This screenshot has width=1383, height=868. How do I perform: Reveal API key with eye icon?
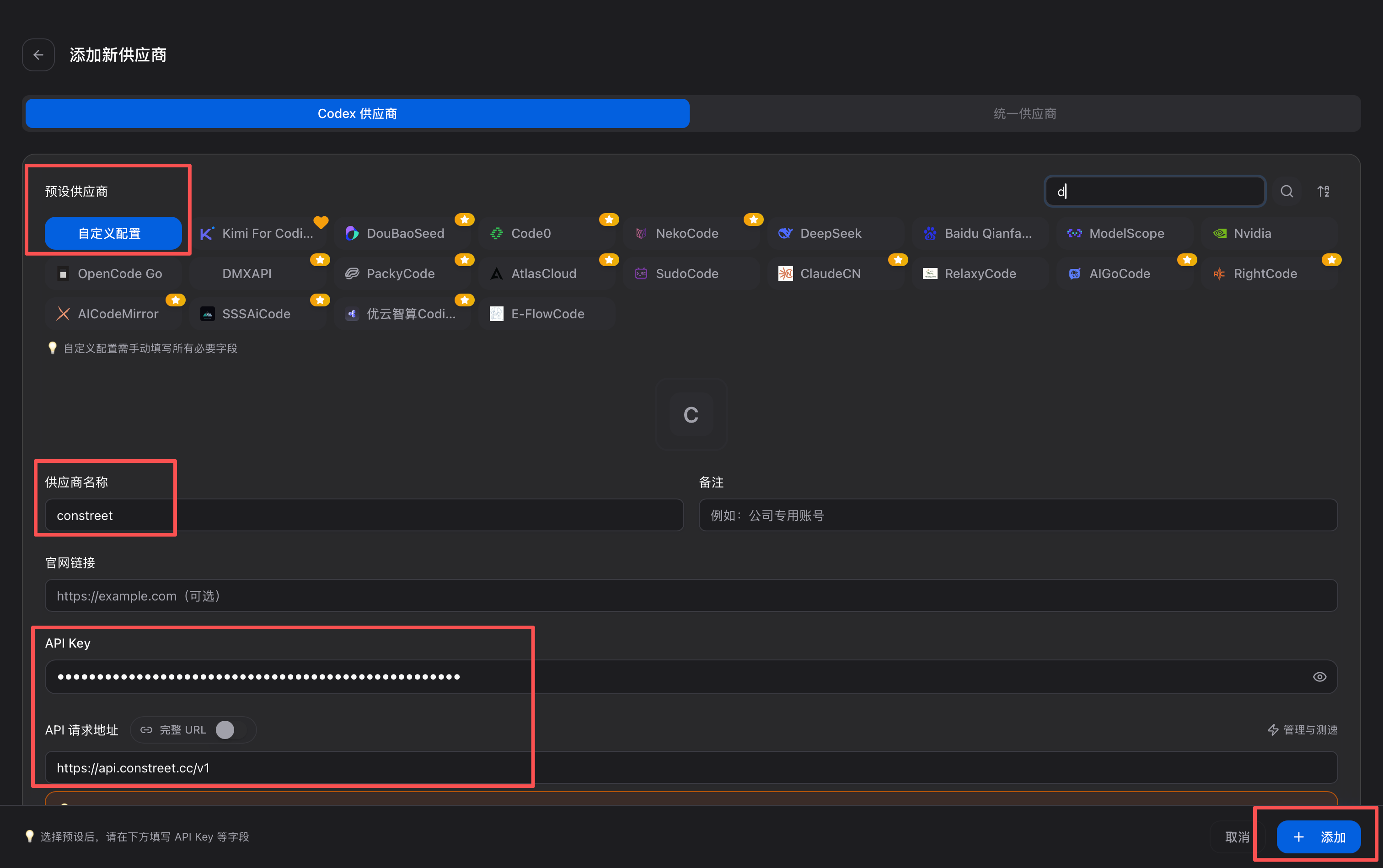(x=1319, y=677)
